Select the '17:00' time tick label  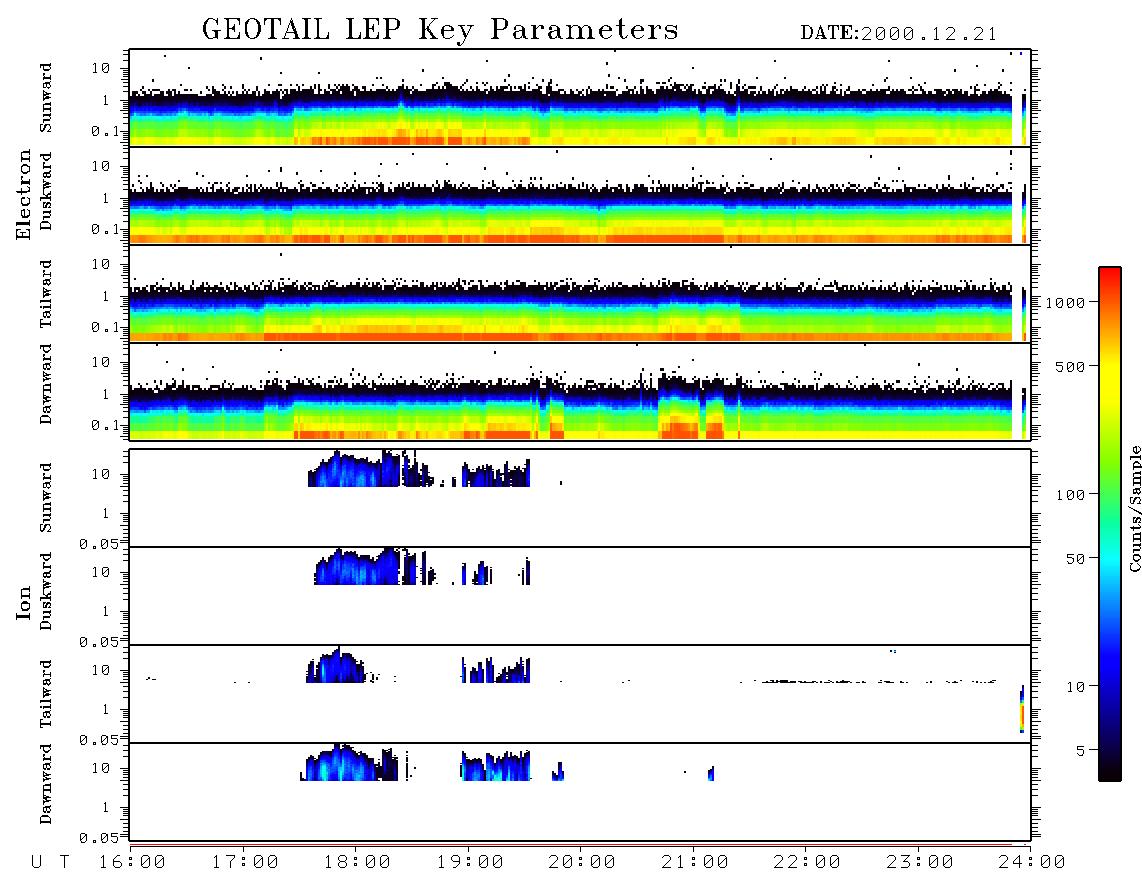click(x=245, y=863)
